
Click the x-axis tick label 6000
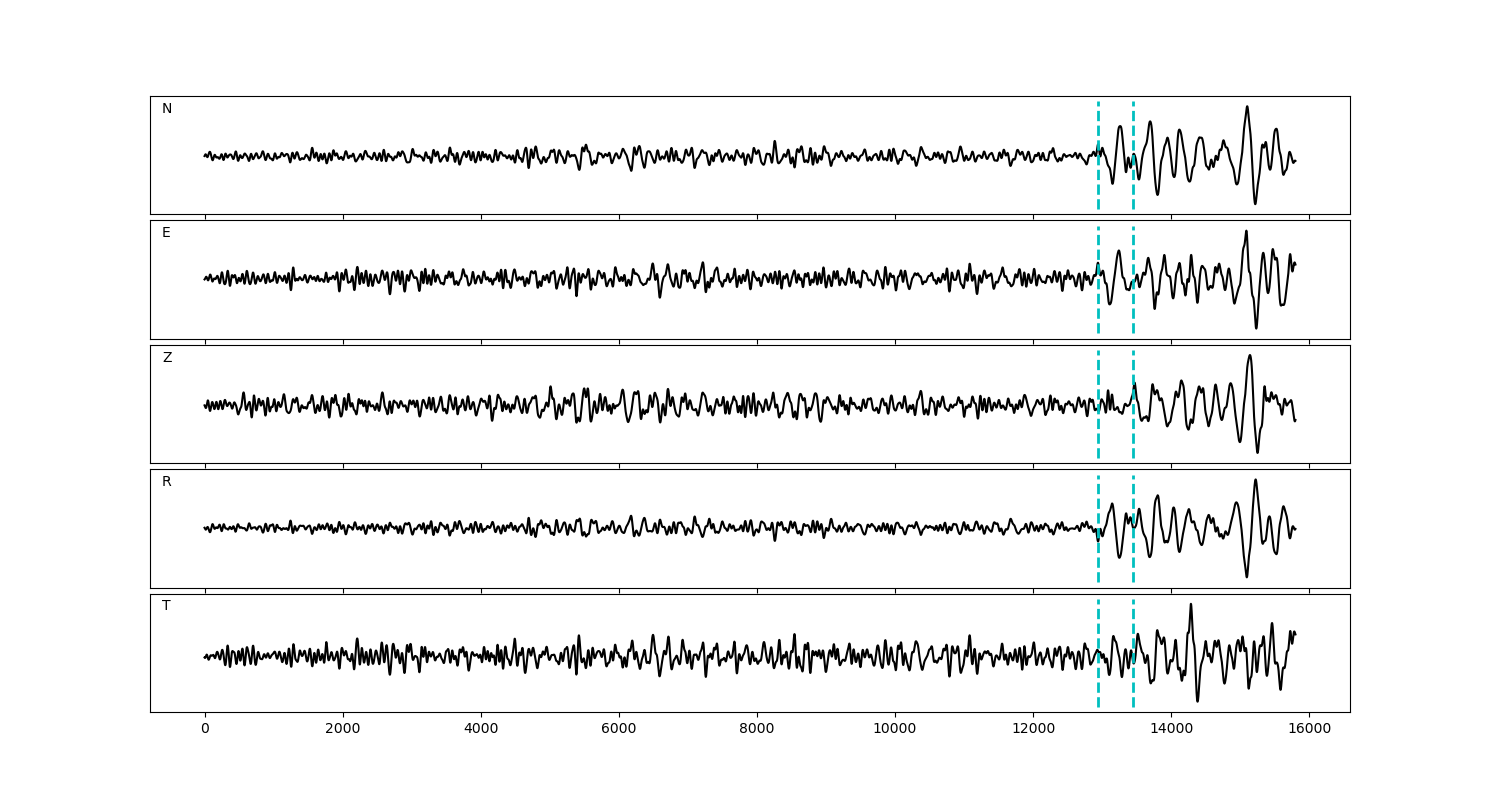coord(619,729)
